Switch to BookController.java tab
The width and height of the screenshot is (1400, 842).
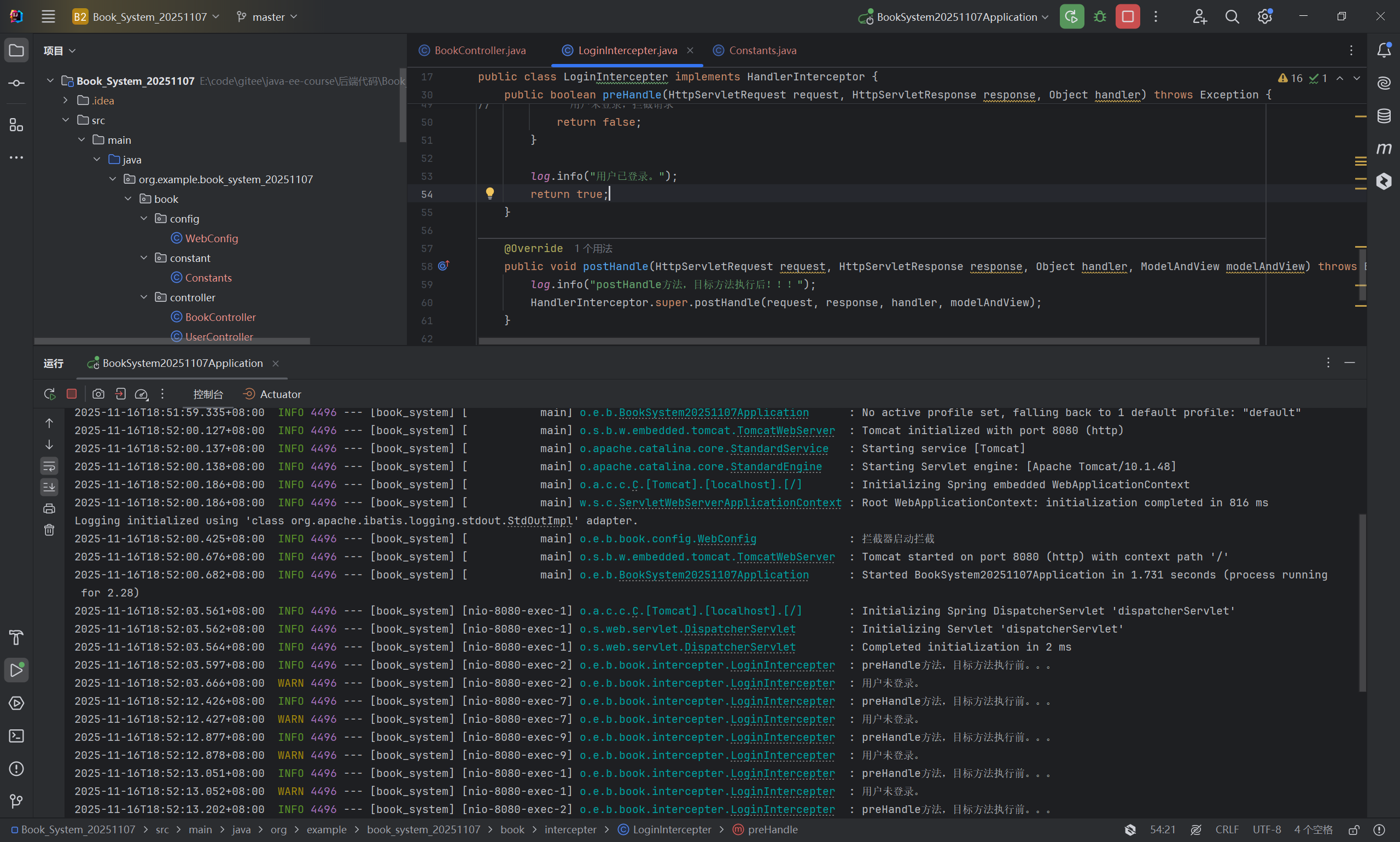472,50
